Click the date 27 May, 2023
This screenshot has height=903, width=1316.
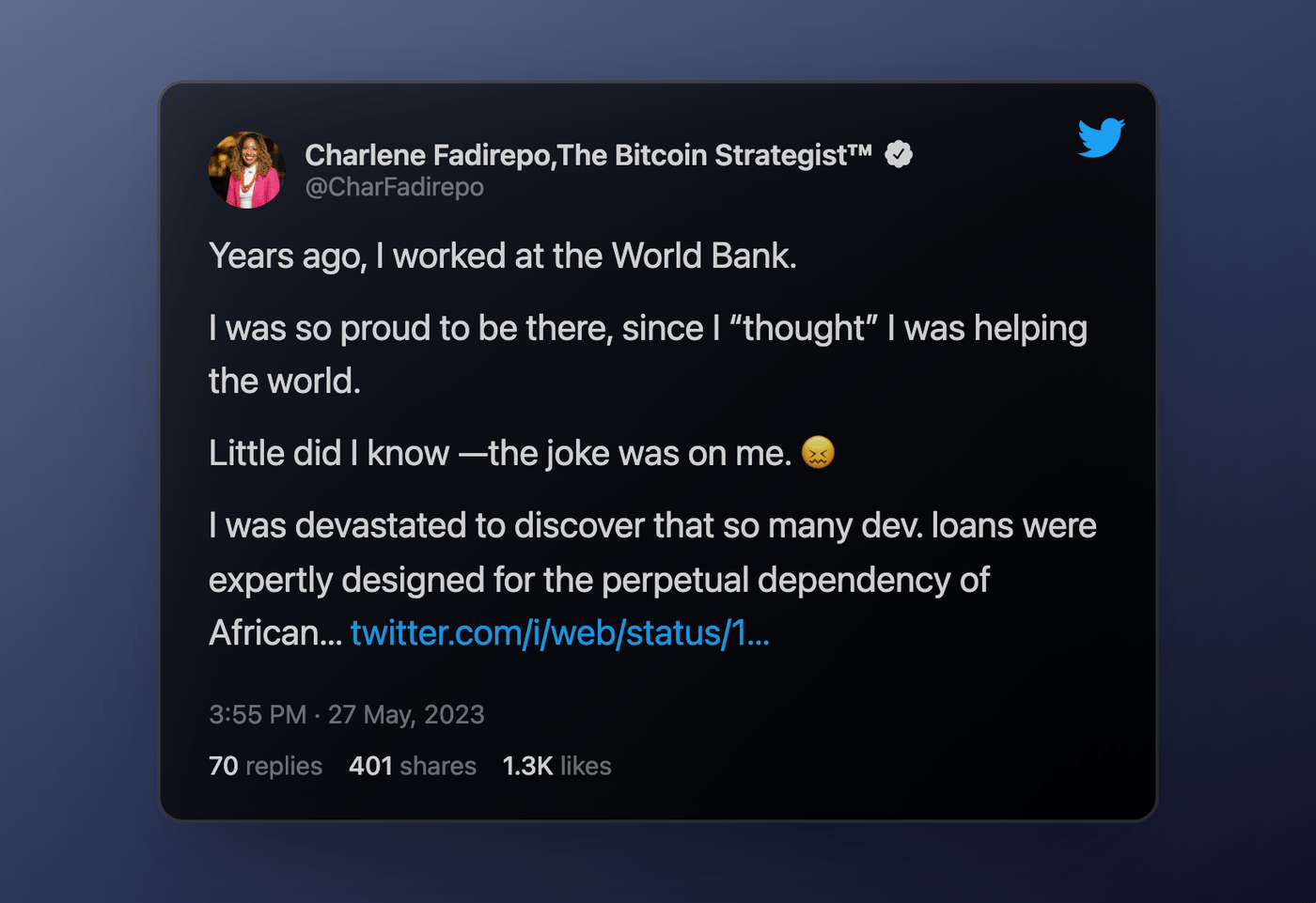click(406, 715)
